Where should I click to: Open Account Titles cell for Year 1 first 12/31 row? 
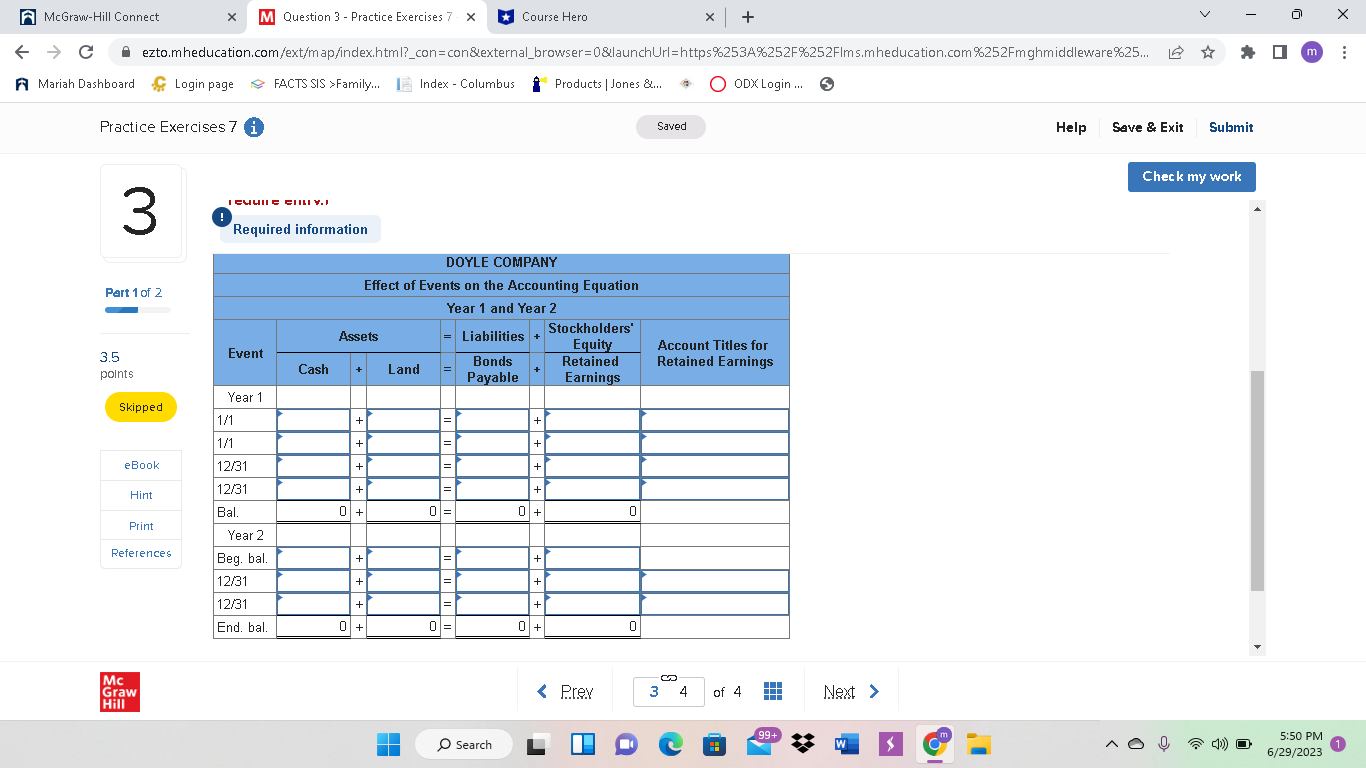715,466
